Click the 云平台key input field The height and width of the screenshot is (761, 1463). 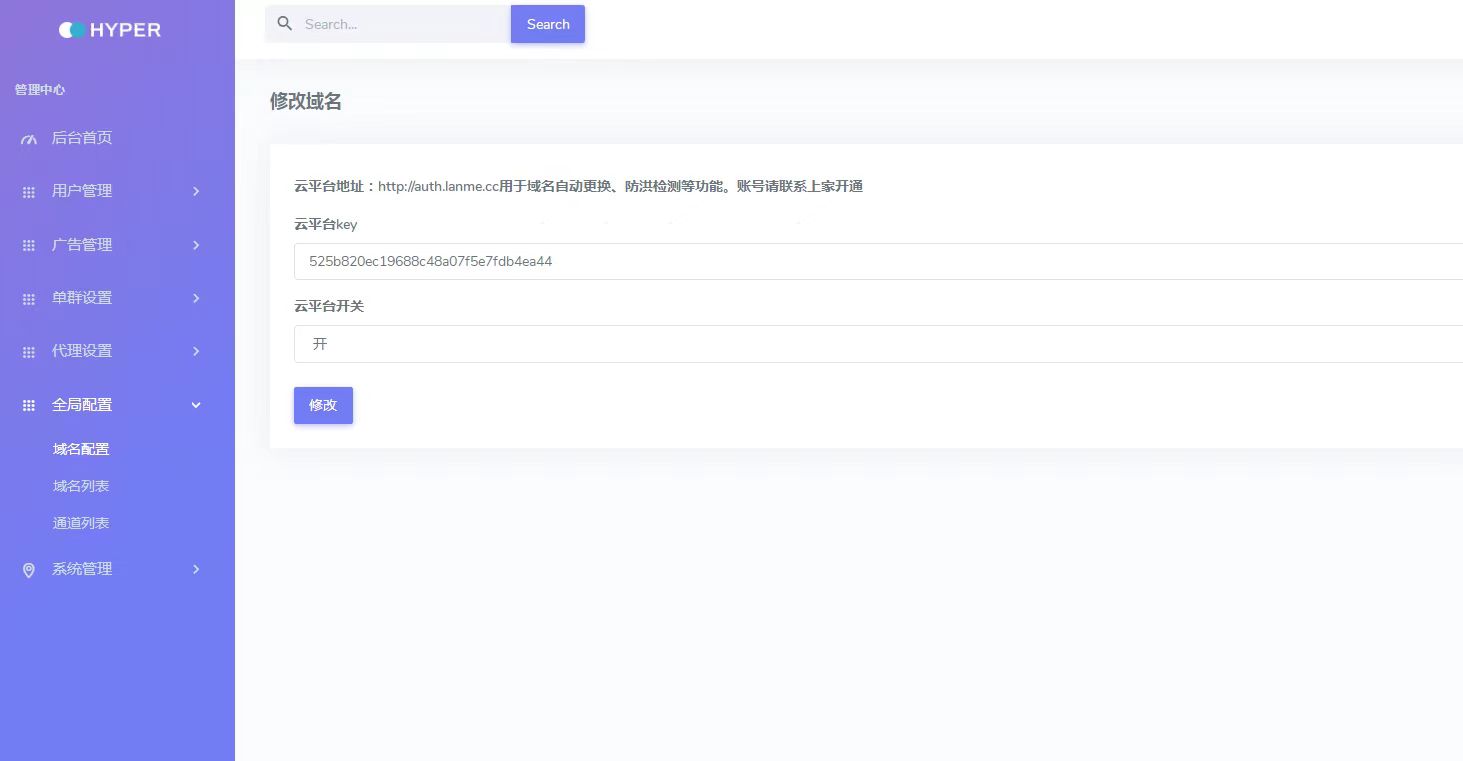point(878,261)
